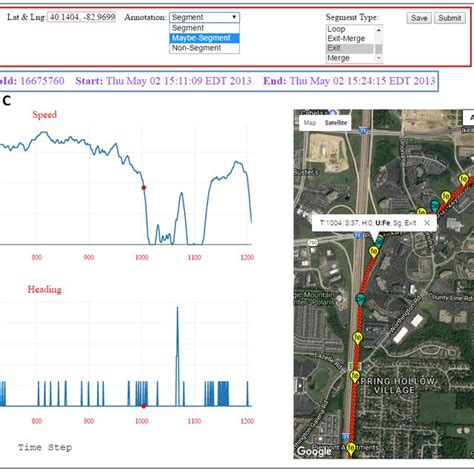Viewport: 474px width, 474px height.
Task: Switch the map to Map view
Action: point(310,123)
